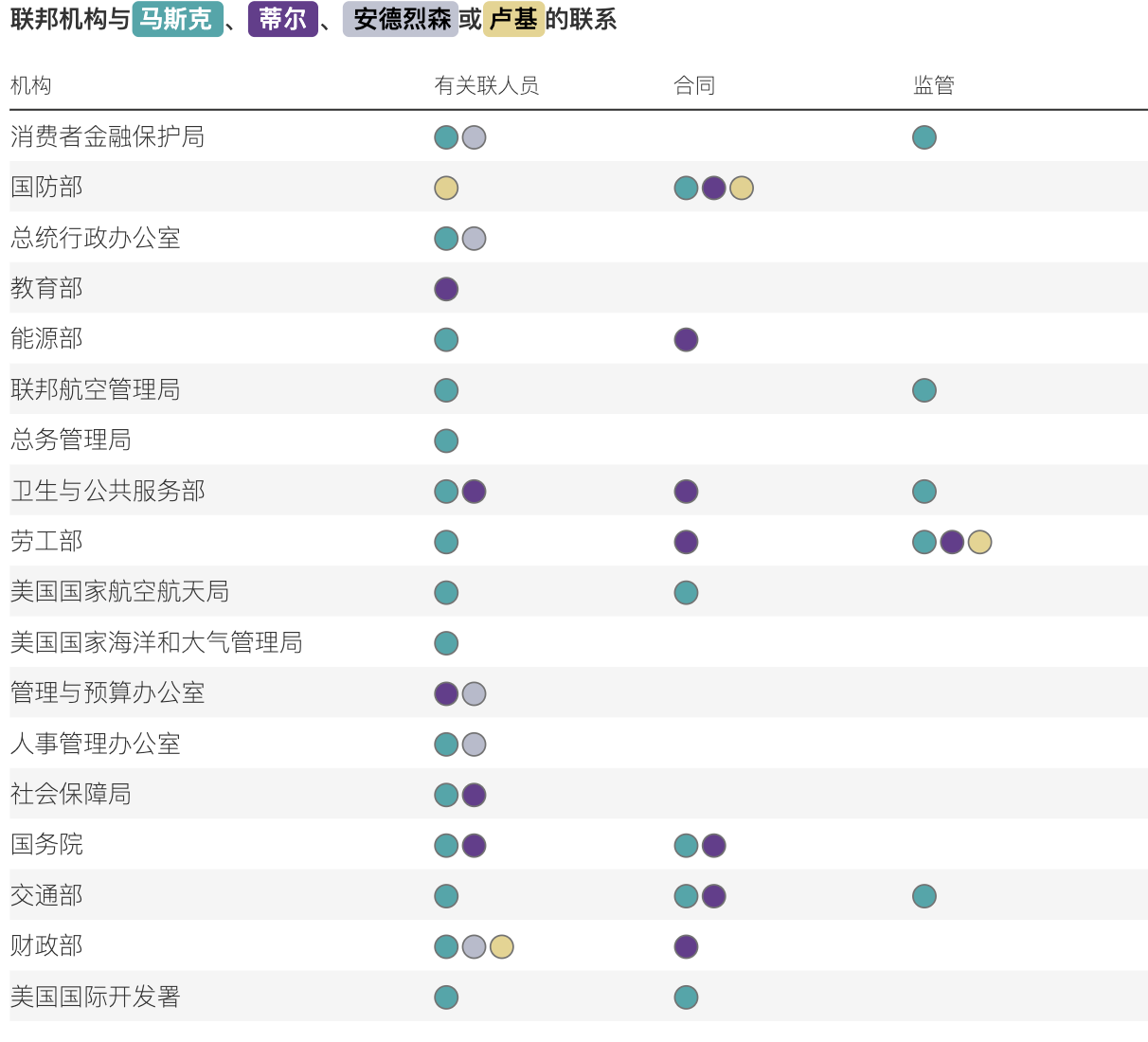Select teal 监管 dot for 卫生与公共服务部
This screenshot has height=1042, width=1148.
(924, 492)
